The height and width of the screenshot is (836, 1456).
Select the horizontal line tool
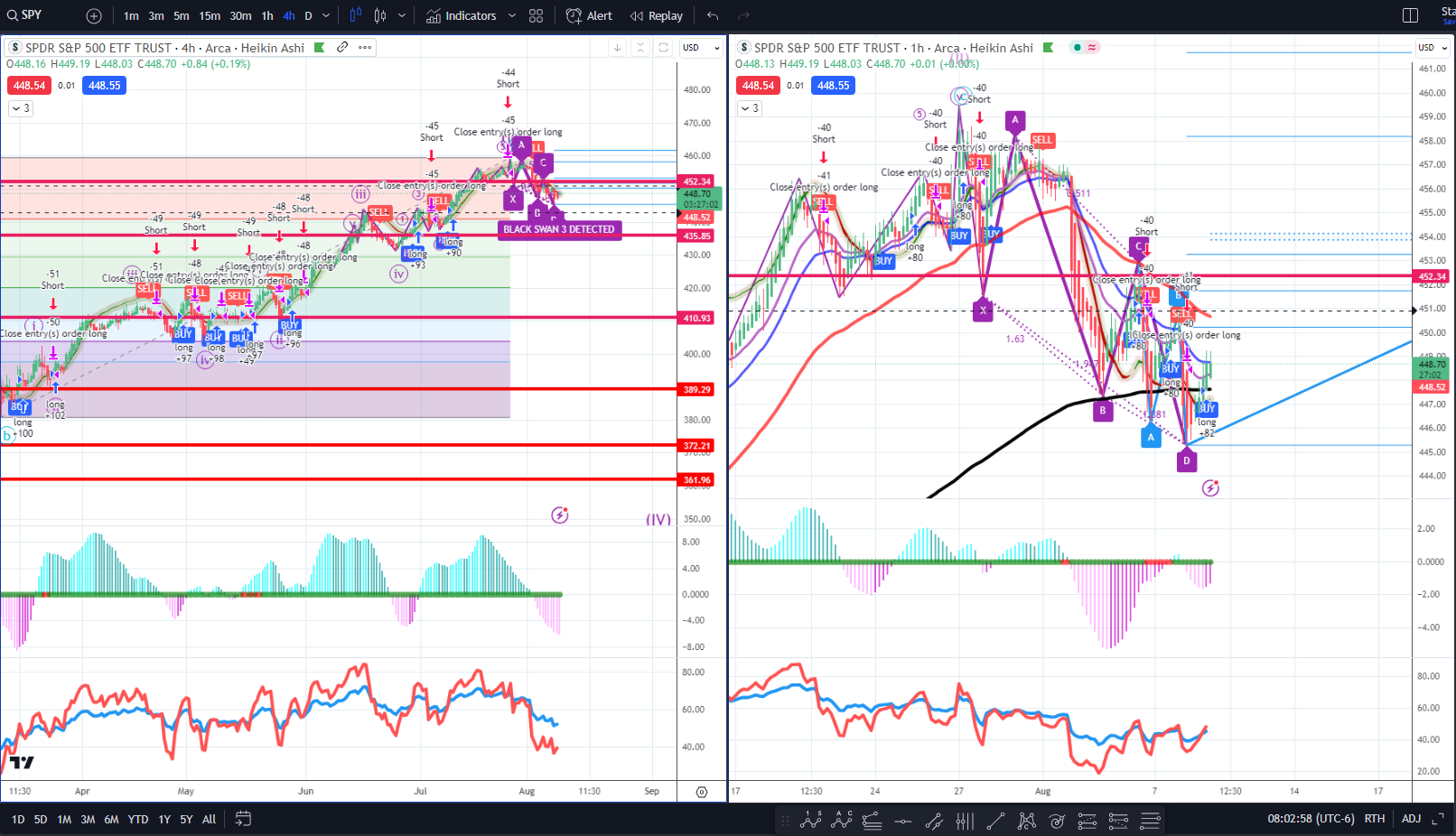pyautogui.click(x=903, y=821)
